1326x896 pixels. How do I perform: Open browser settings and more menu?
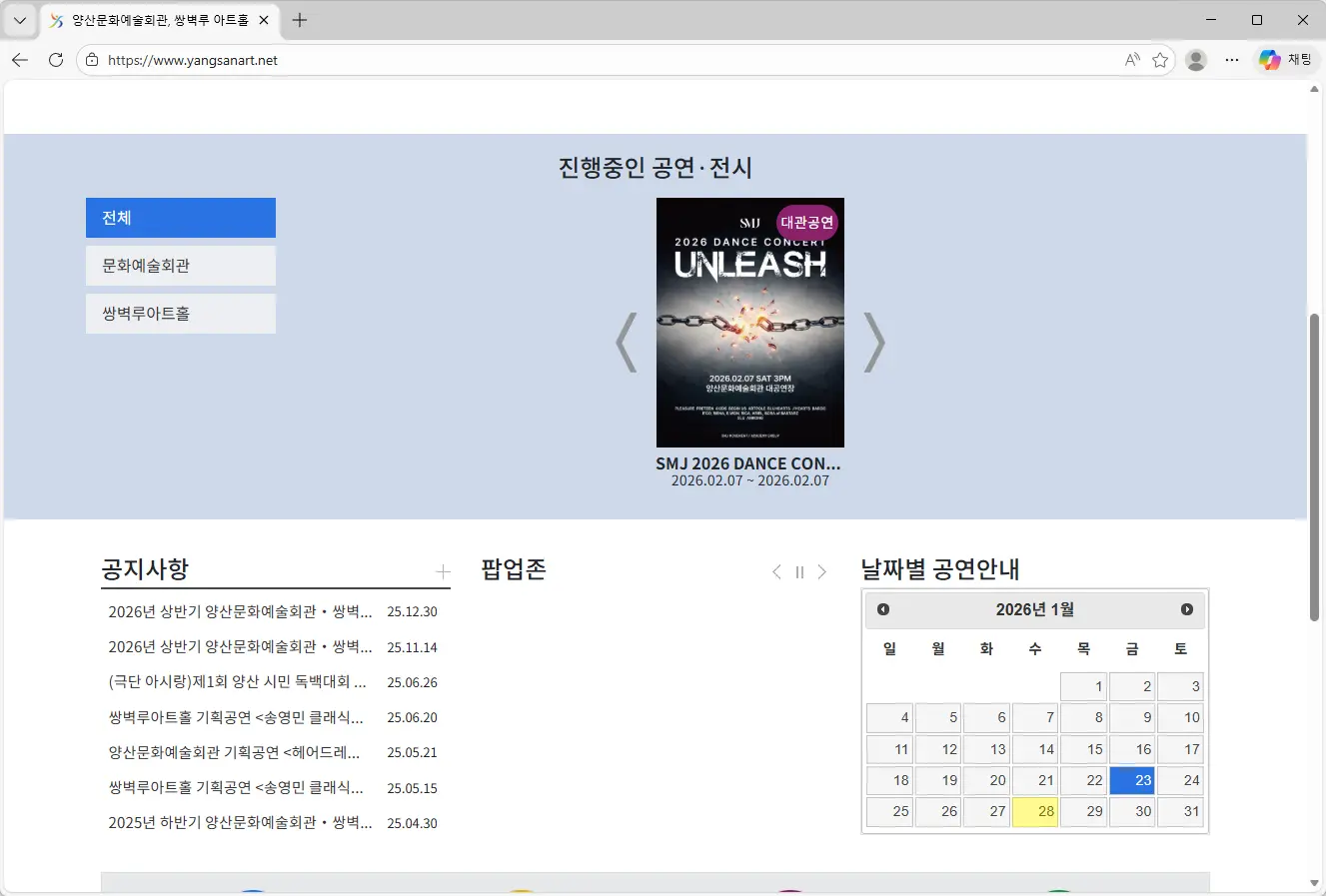tap(1232, 60)
